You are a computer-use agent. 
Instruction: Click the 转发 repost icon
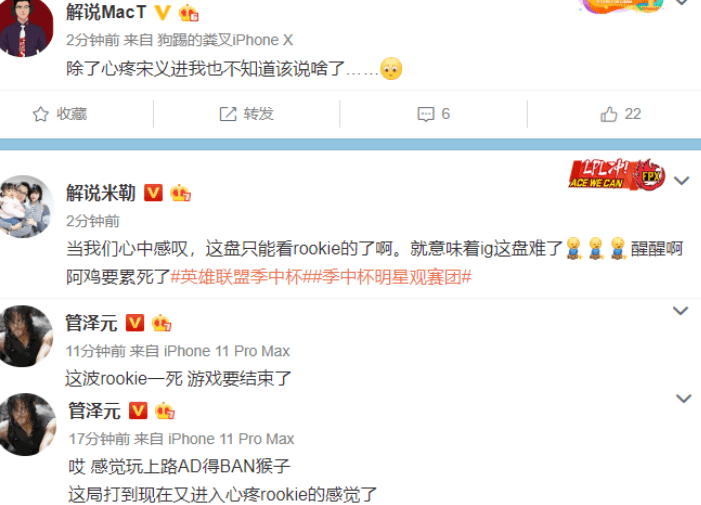228,114
